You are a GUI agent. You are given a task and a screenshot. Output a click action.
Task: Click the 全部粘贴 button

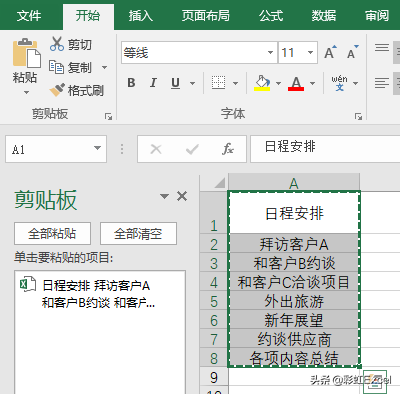pos(52,233)
